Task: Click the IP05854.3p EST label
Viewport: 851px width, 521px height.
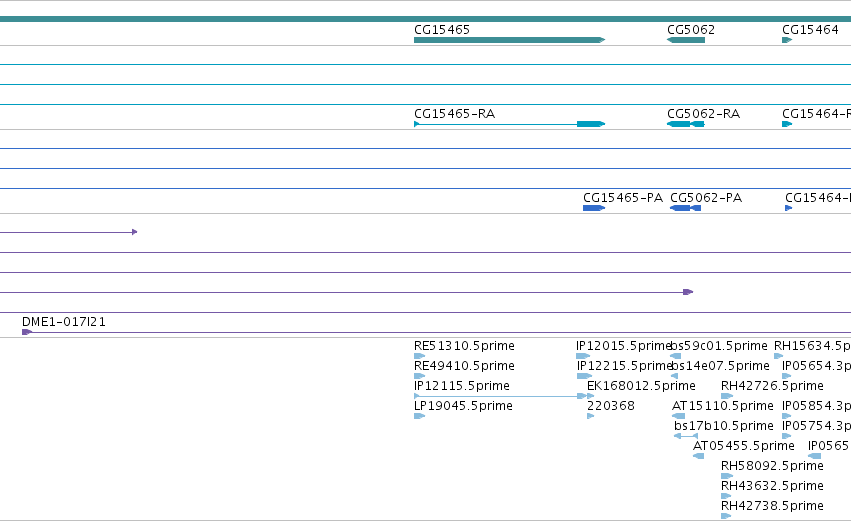Action: coord(816,406)
